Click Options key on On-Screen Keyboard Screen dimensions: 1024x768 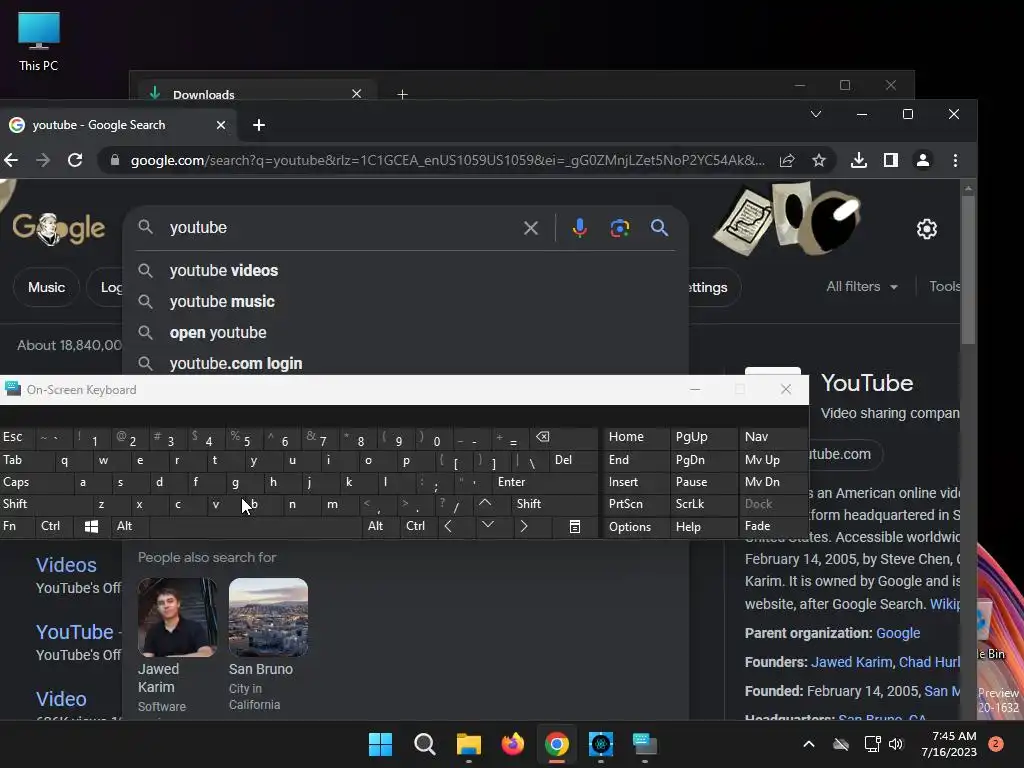pyautogui.click(x=635, y=526)
